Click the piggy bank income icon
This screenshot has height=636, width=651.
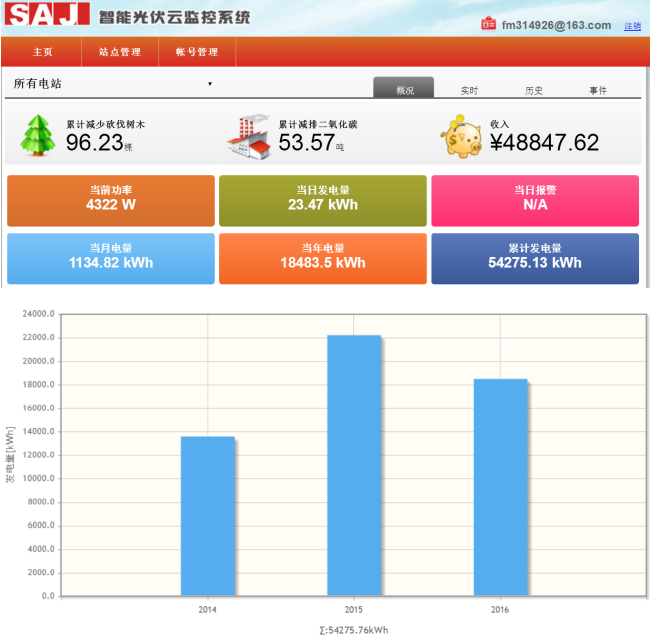(x=463, y=137)
